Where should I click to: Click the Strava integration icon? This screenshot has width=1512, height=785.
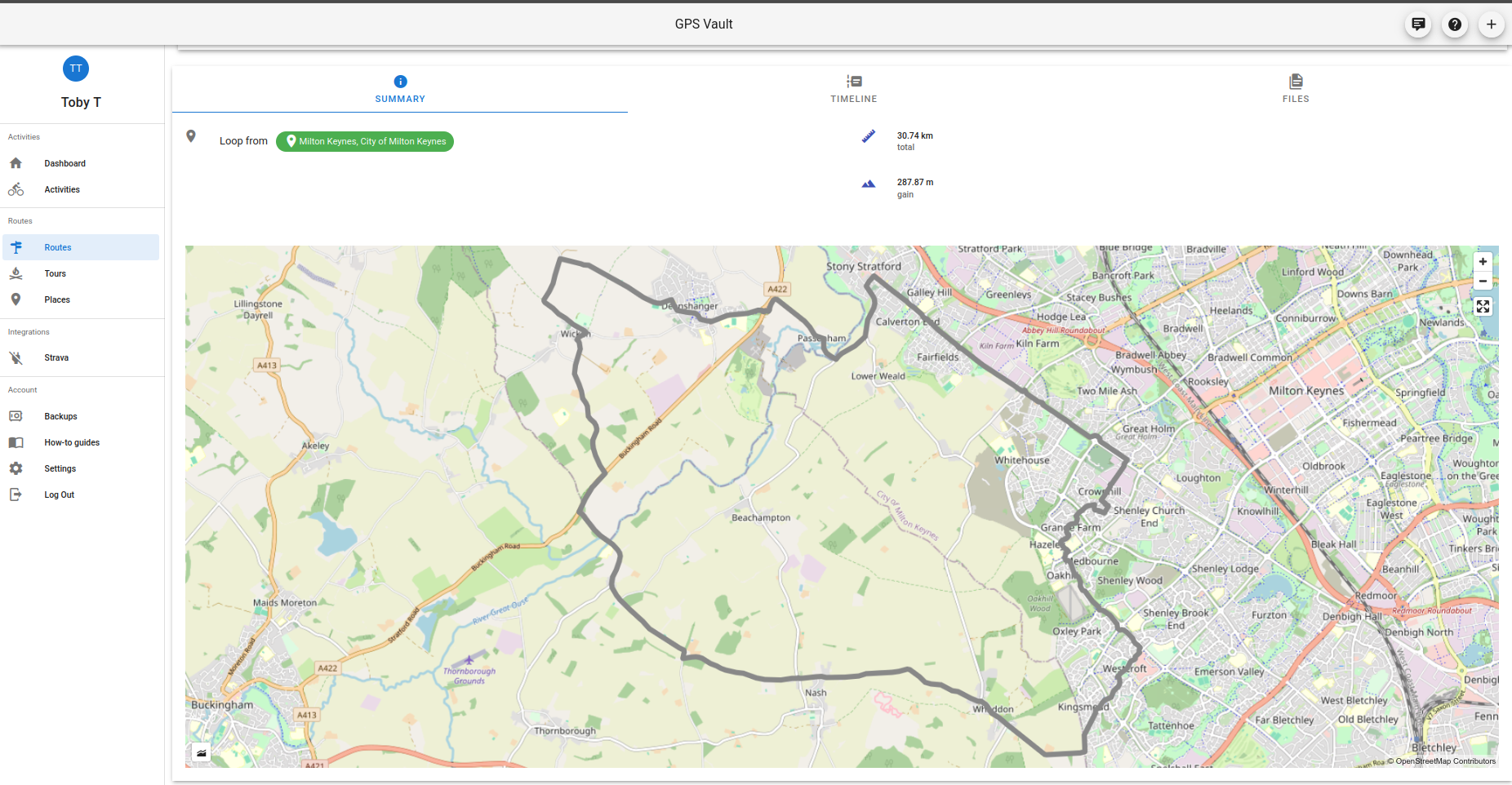click(x=16, y=357)
